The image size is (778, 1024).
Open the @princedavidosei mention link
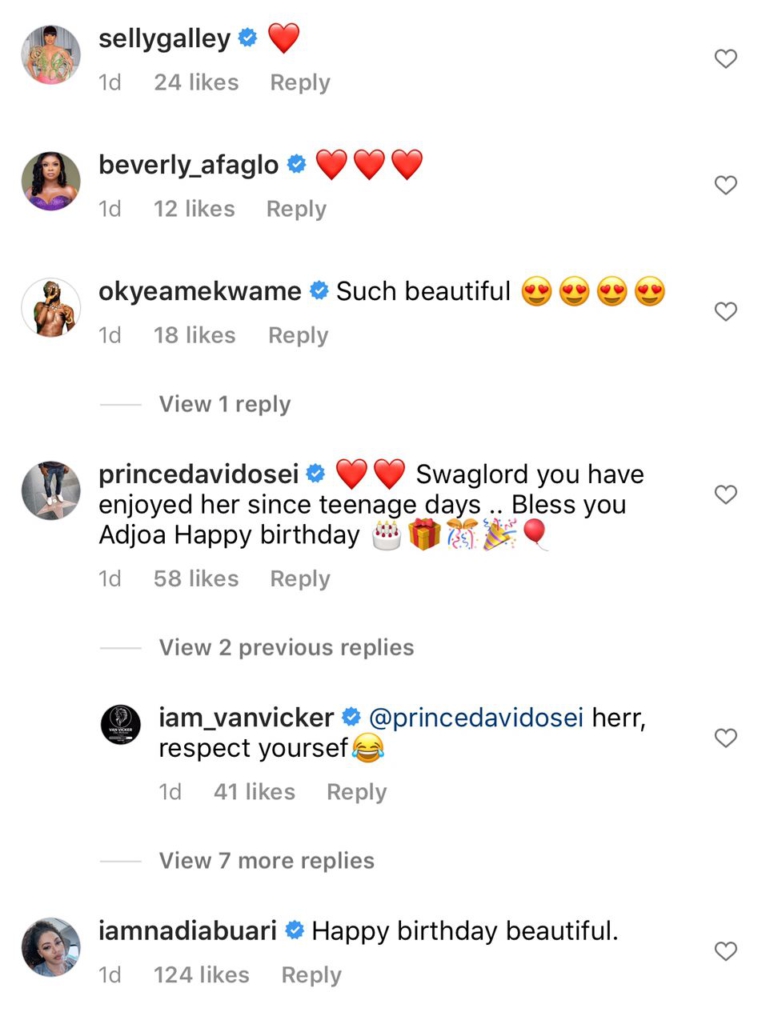476,718
